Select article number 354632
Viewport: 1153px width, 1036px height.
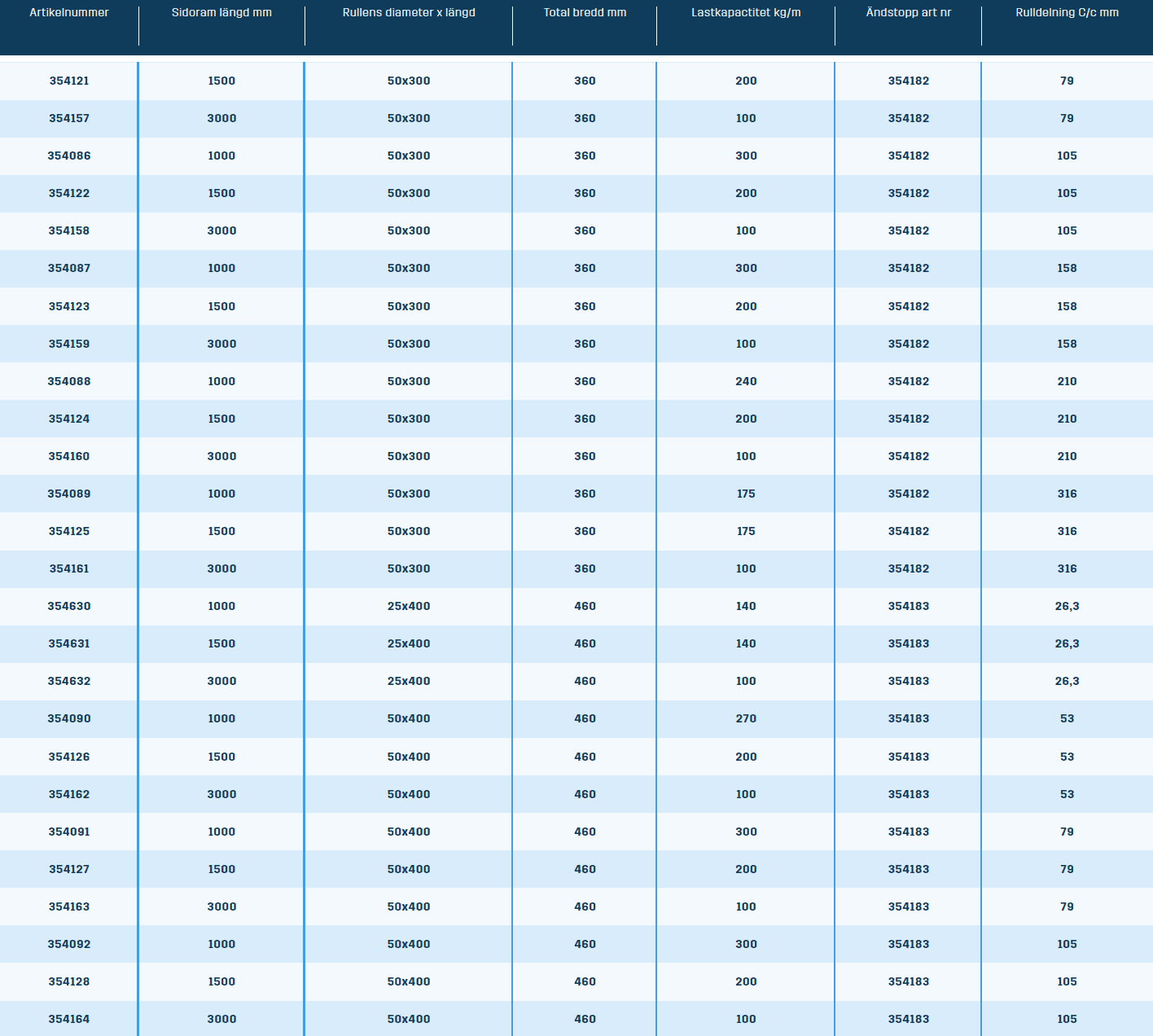click(x=69, y=682)
